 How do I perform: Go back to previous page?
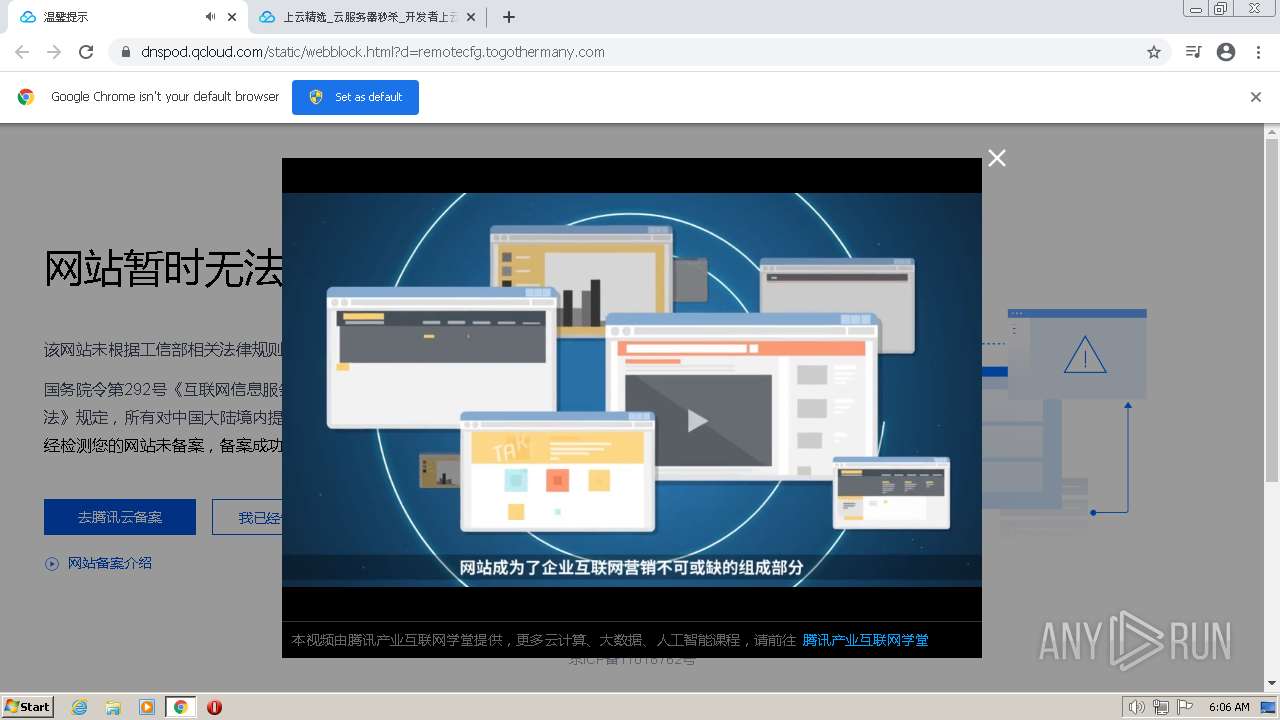tap(22, 52)
